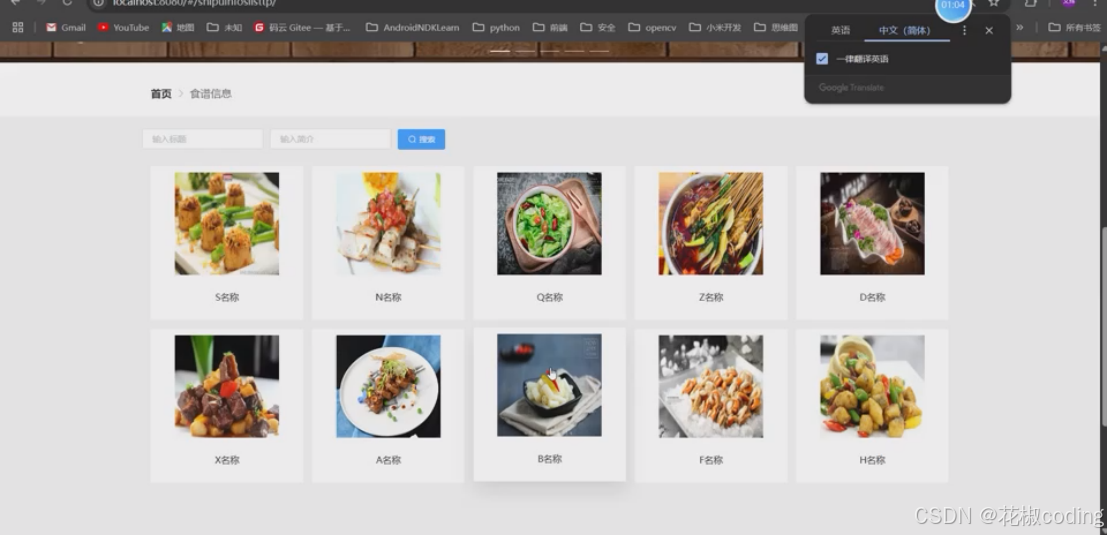
Task: Open the B名称 recipe thumbnail
Action: pyautogui.click(x=549, y=385)
